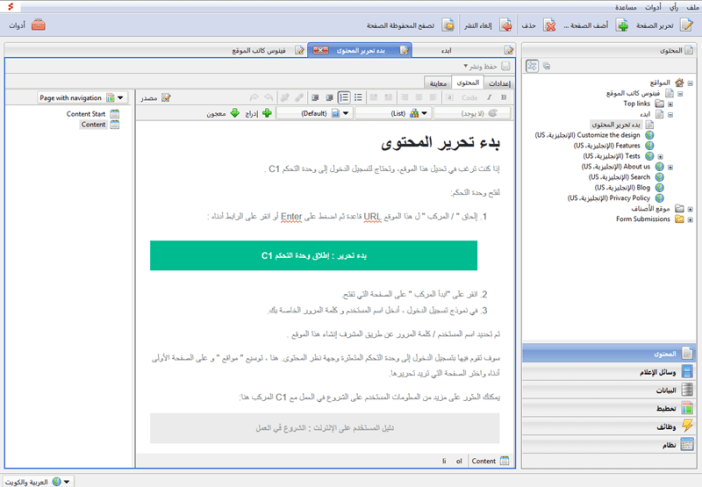Screen dimensions: 702x487
Task: Click the globe icon beside Blog
Action: [659, 188]
